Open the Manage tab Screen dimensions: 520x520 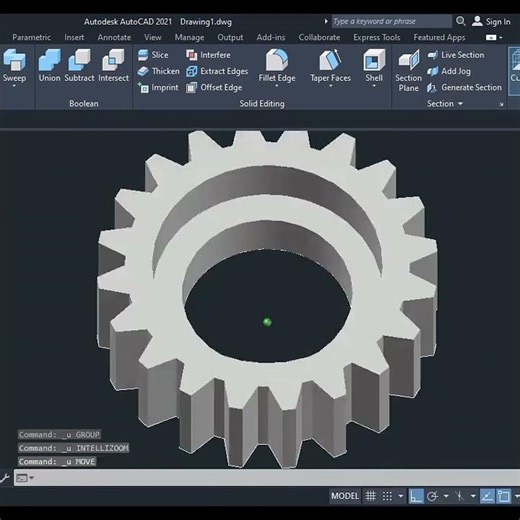click(189, 37)
